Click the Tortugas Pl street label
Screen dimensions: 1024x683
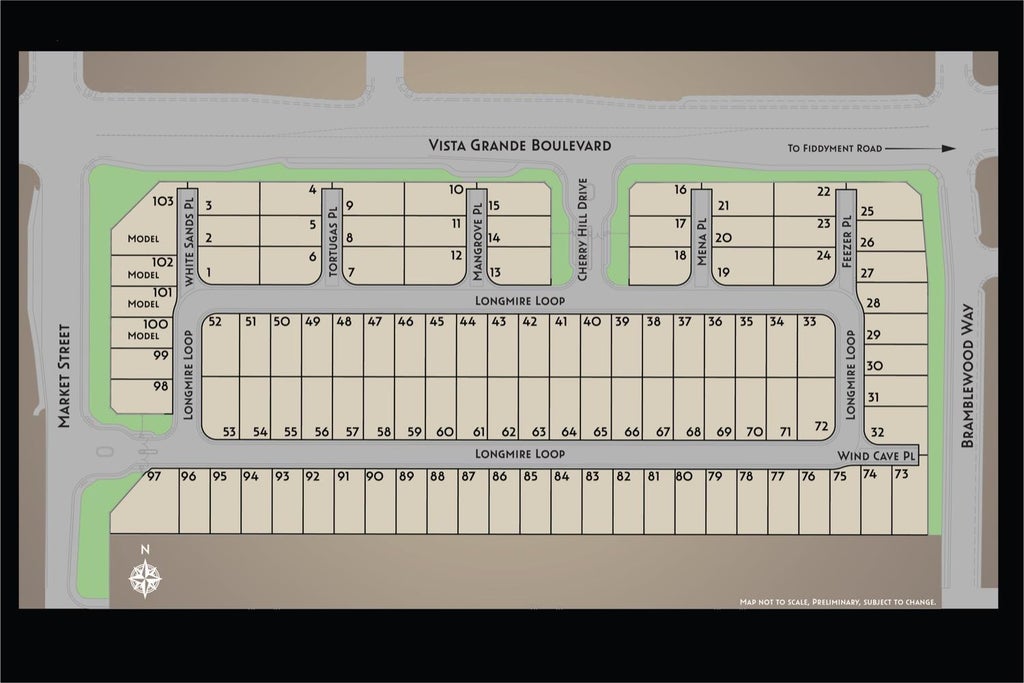coord(333,241)
